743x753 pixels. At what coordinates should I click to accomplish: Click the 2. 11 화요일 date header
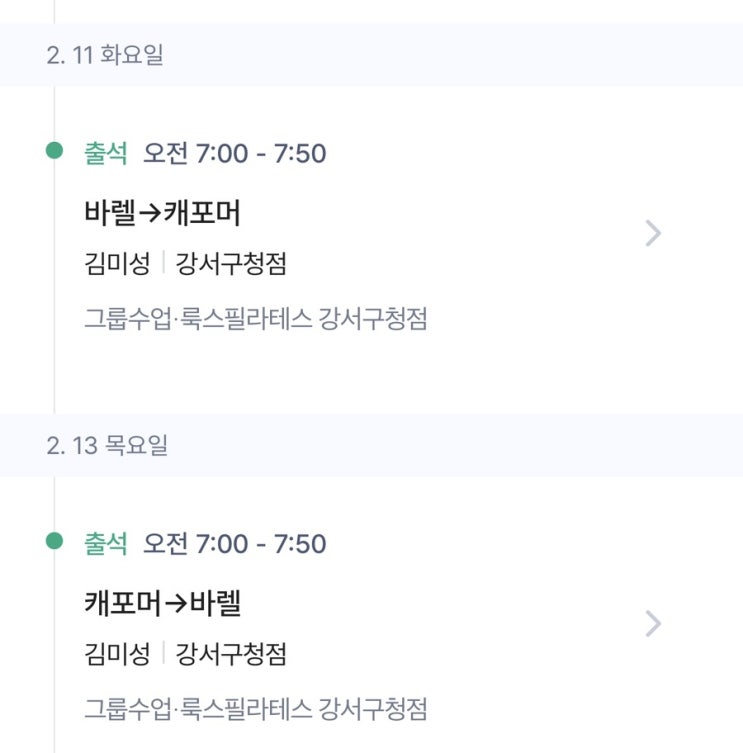[x=105, y=55]
